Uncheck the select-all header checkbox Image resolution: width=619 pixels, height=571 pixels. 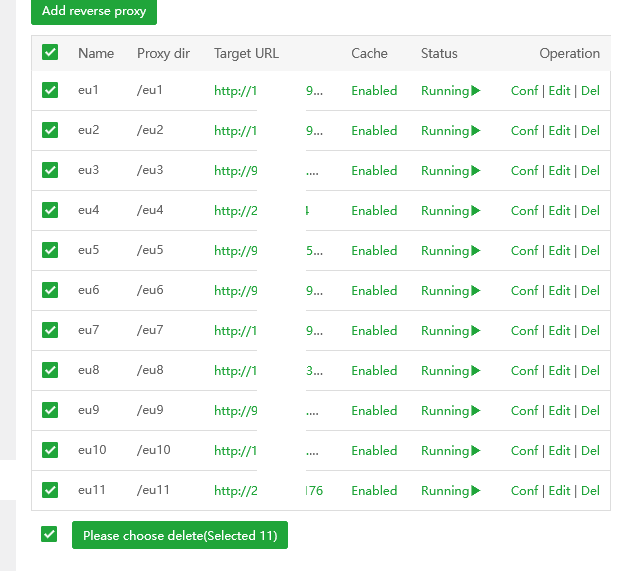click(x=50, y=52)
